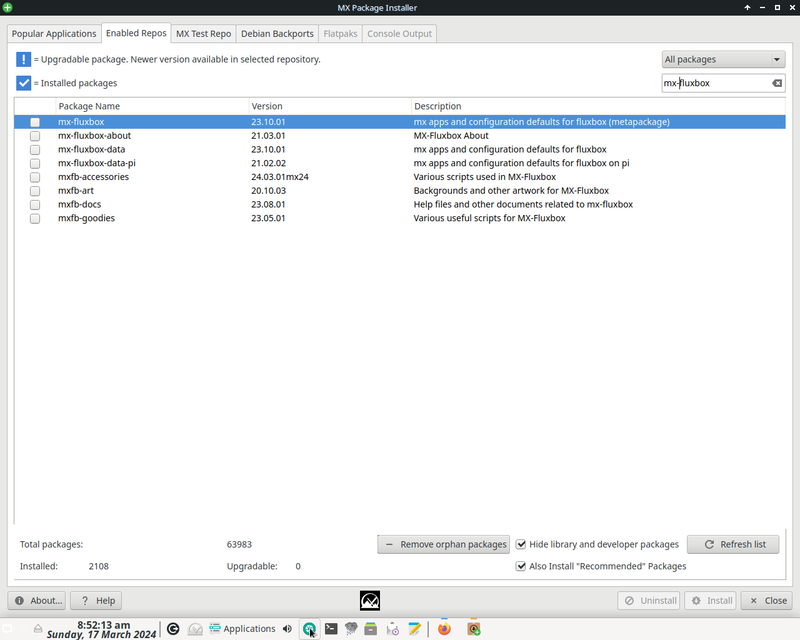Select the mxfb-art package name
Viewport: 800px width, 640px height.
[x=76, y=190]
